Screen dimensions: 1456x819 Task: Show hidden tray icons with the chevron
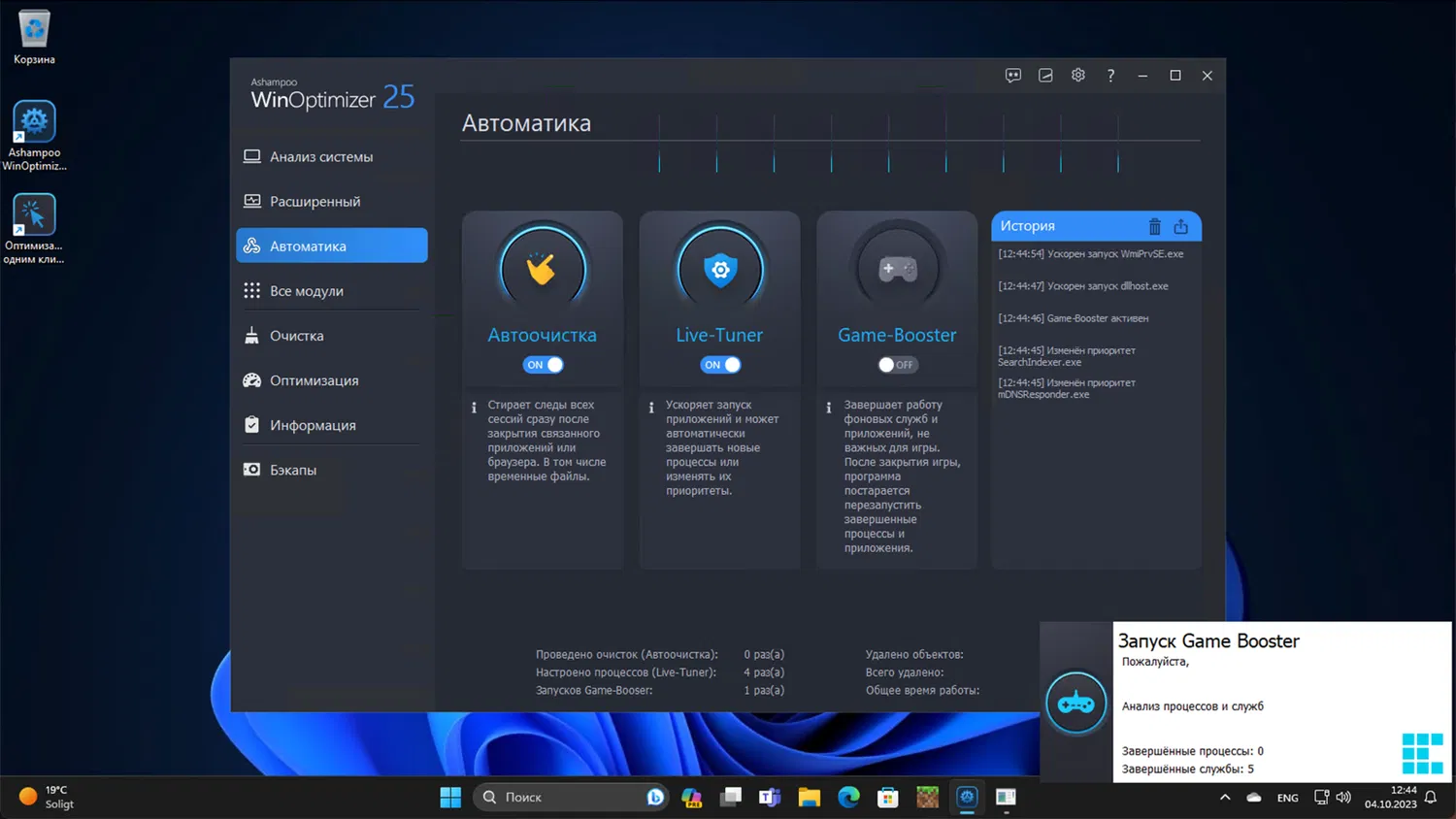pos(1225,798)
